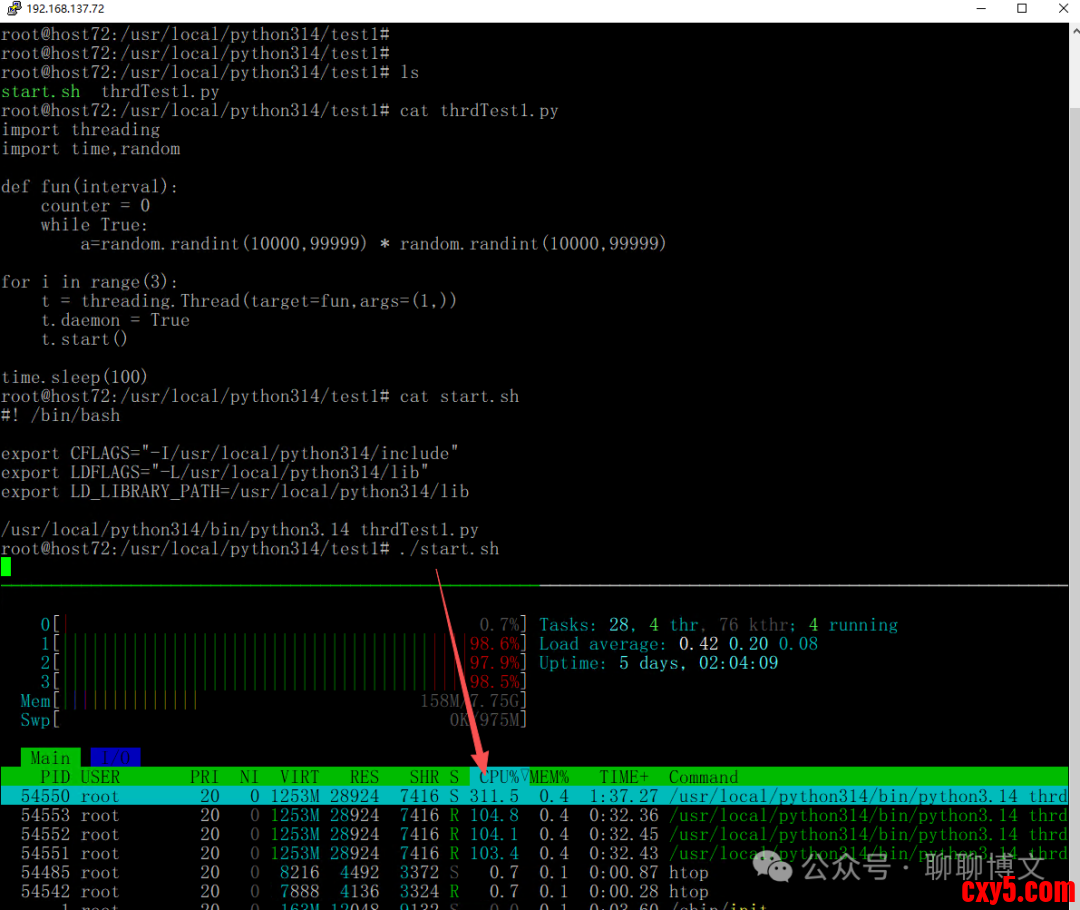1080x910 pixels.
Task: Sort processes by the CPU% column
Action: pos(499,777)
